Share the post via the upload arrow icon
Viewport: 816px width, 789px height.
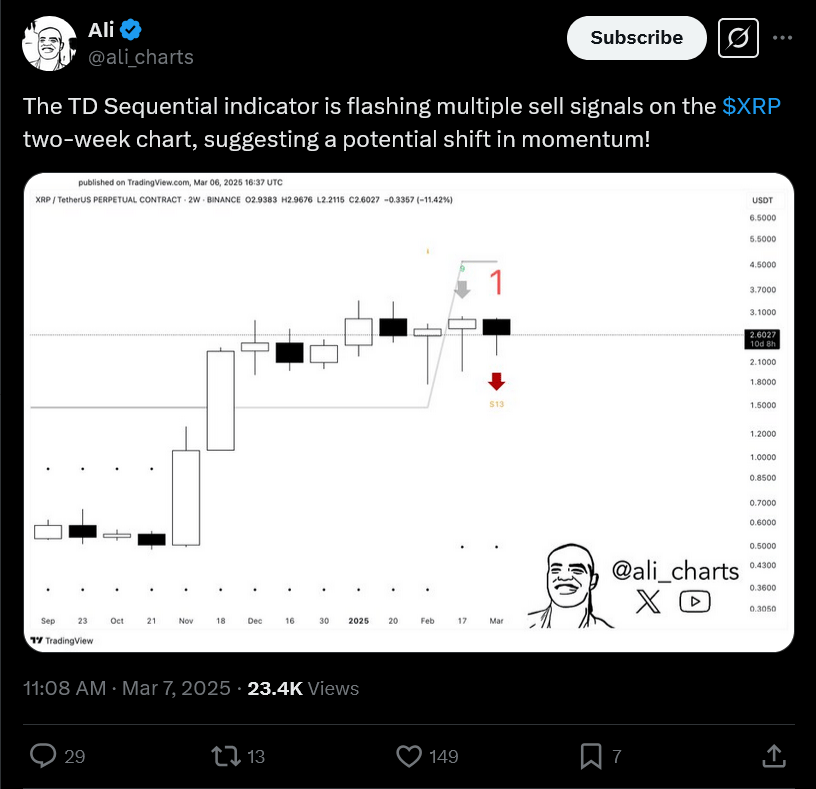pos(774,756)
